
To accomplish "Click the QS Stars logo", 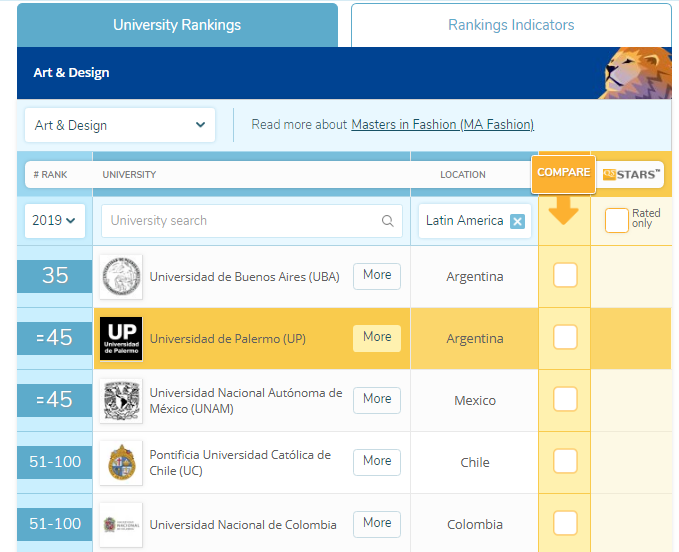I will coord(631,174).
